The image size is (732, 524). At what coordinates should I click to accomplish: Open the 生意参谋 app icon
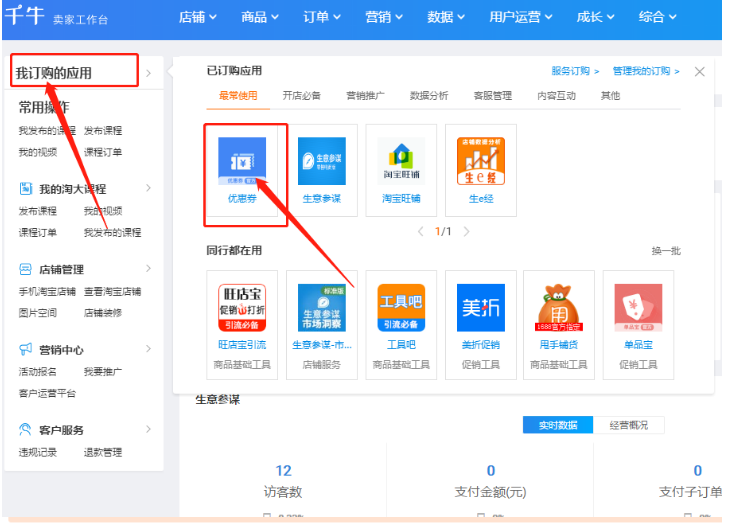pos(322,161)
